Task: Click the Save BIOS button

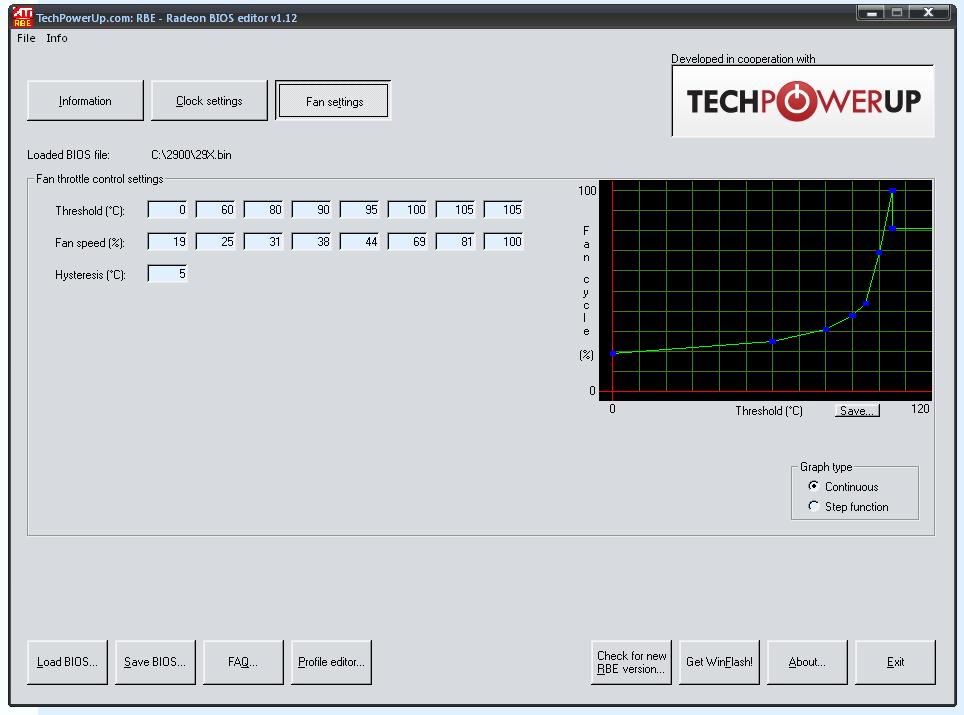Action: point(155,662)
